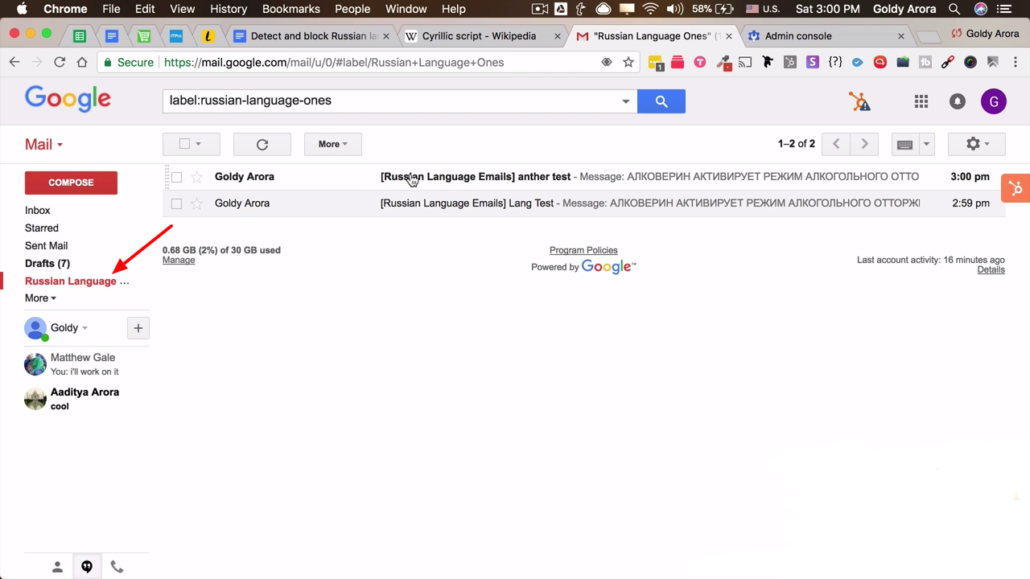
Task: Click the input tools keyboard icon
Action: 905,144
